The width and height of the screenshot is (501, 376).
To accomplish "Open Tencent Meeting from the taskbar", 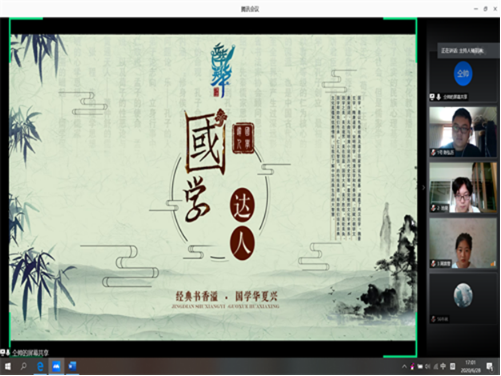I will [56, 367].
